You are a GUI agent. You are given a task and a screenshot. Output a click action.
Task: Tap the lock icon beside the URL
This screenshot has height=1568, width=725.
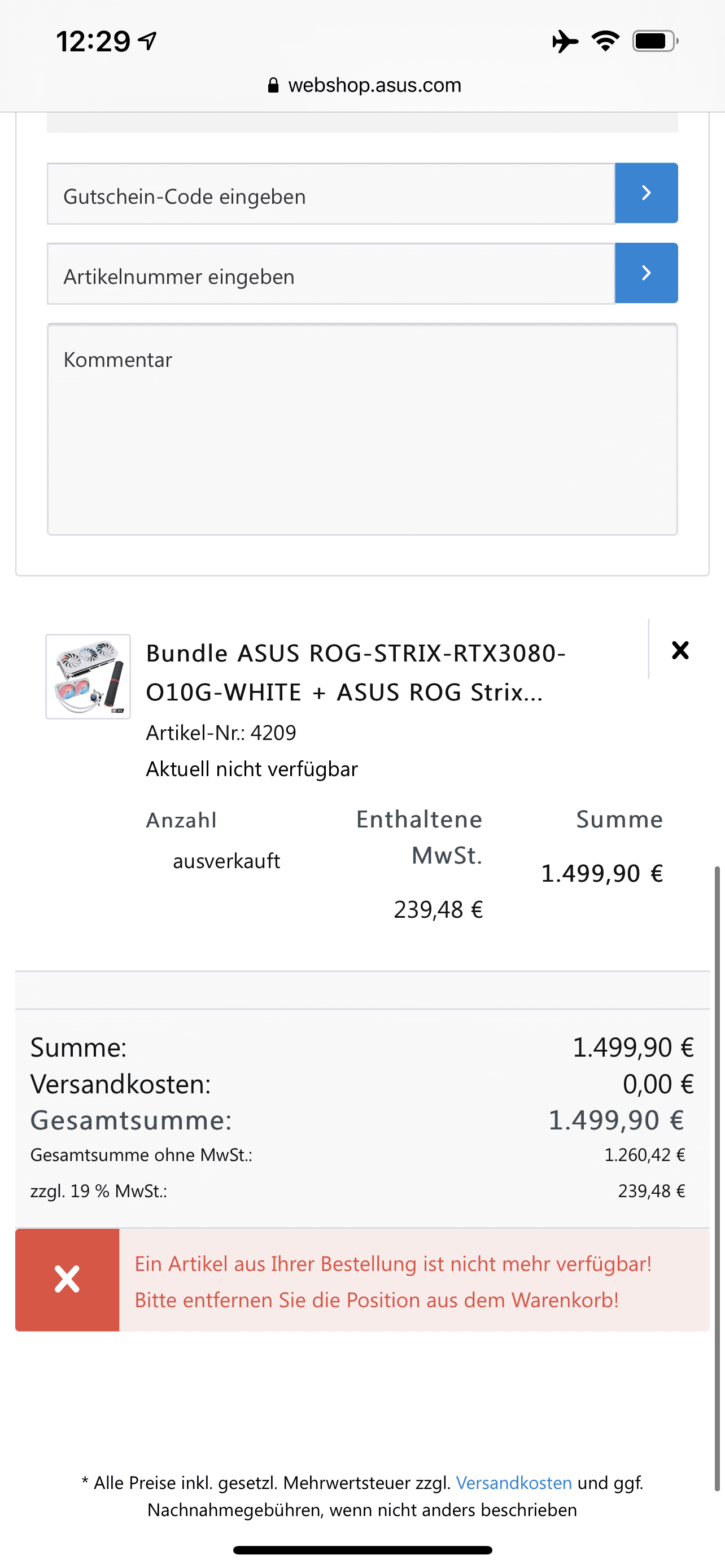[273, 86]
